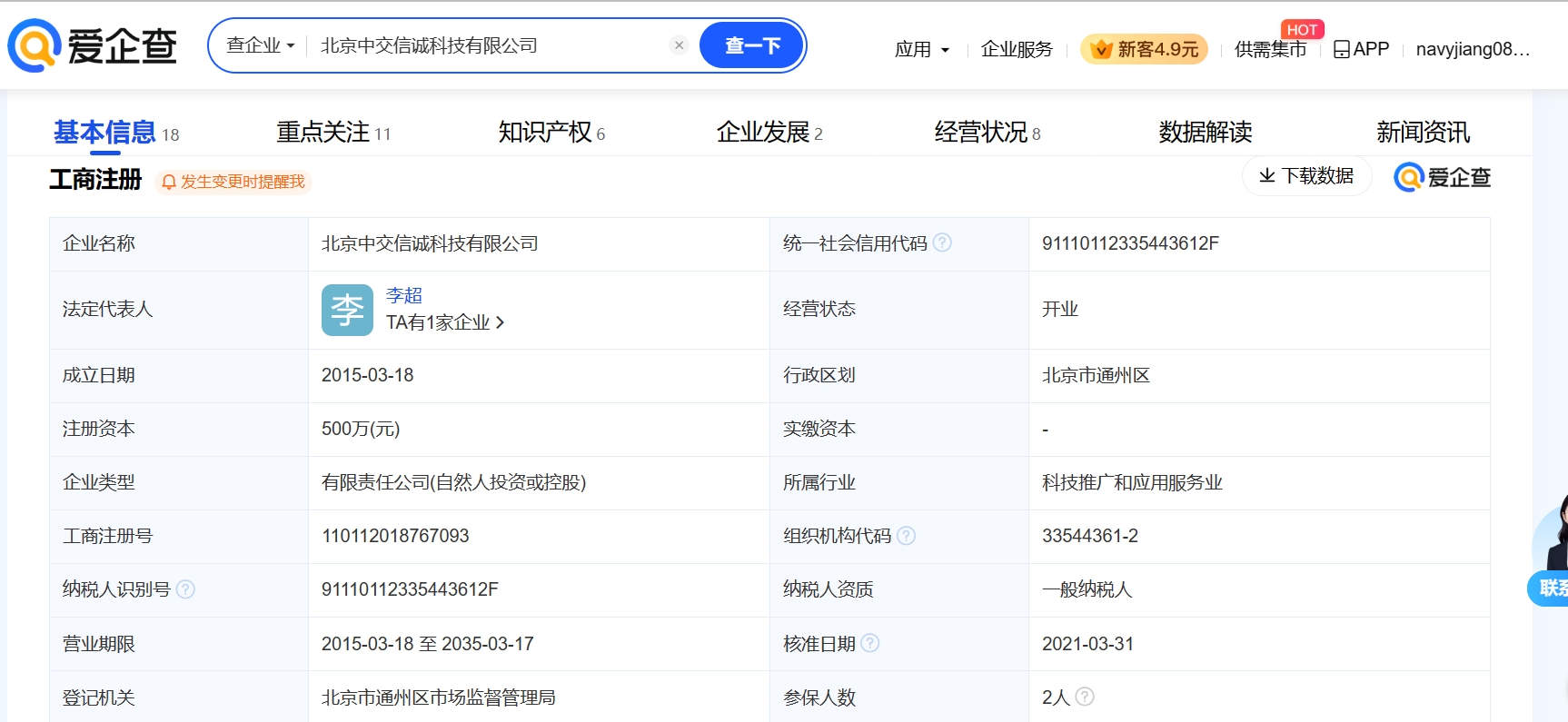Click the approval date 2021-03-31
Screen dimensions: 1568x722
point(1087,644)
